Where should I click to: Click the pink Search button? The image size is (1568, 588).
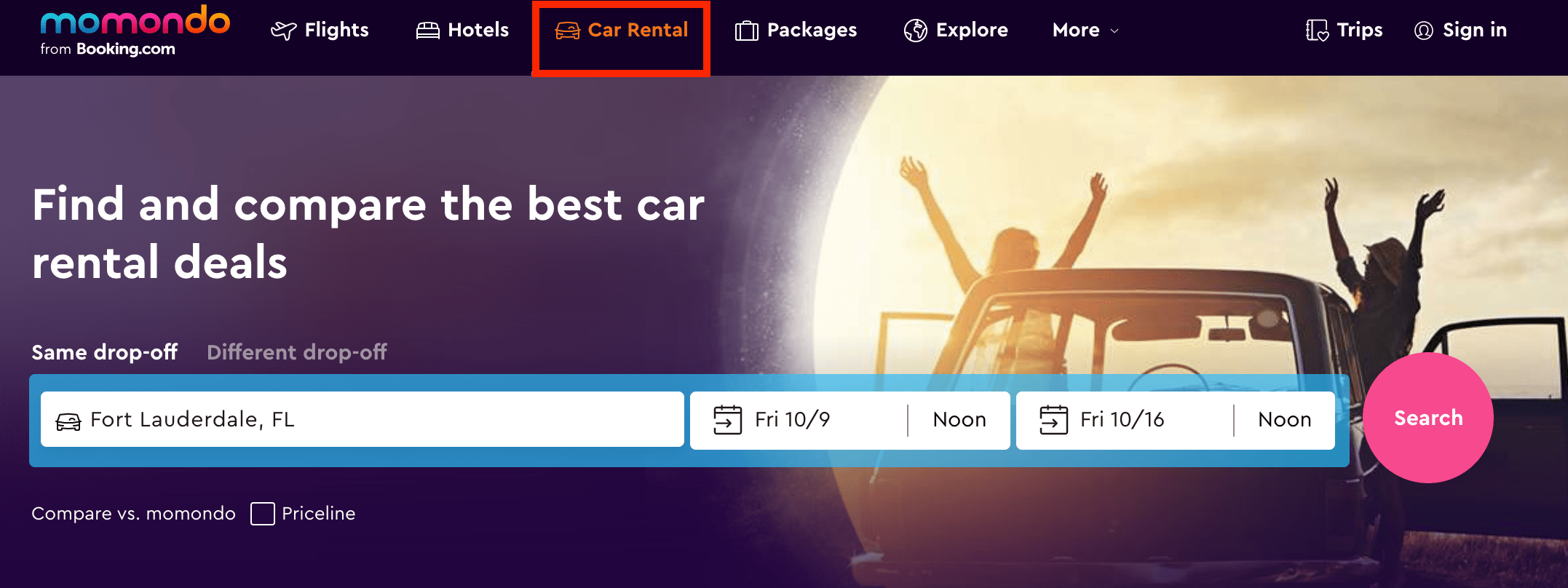point(1428,418)
